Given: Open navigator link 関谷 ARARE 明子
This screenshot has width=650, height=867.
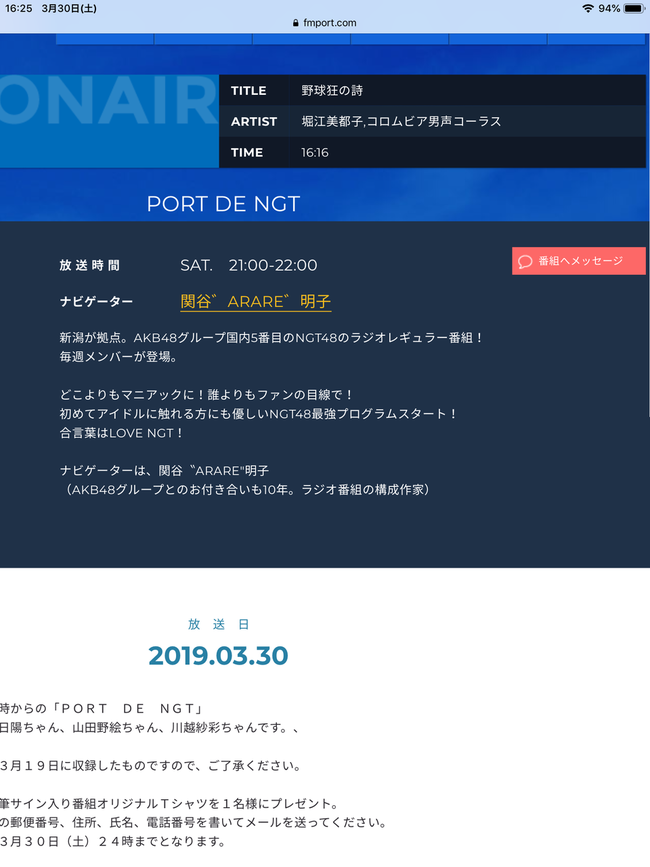Looking at the screenshot, I should 255,302.
